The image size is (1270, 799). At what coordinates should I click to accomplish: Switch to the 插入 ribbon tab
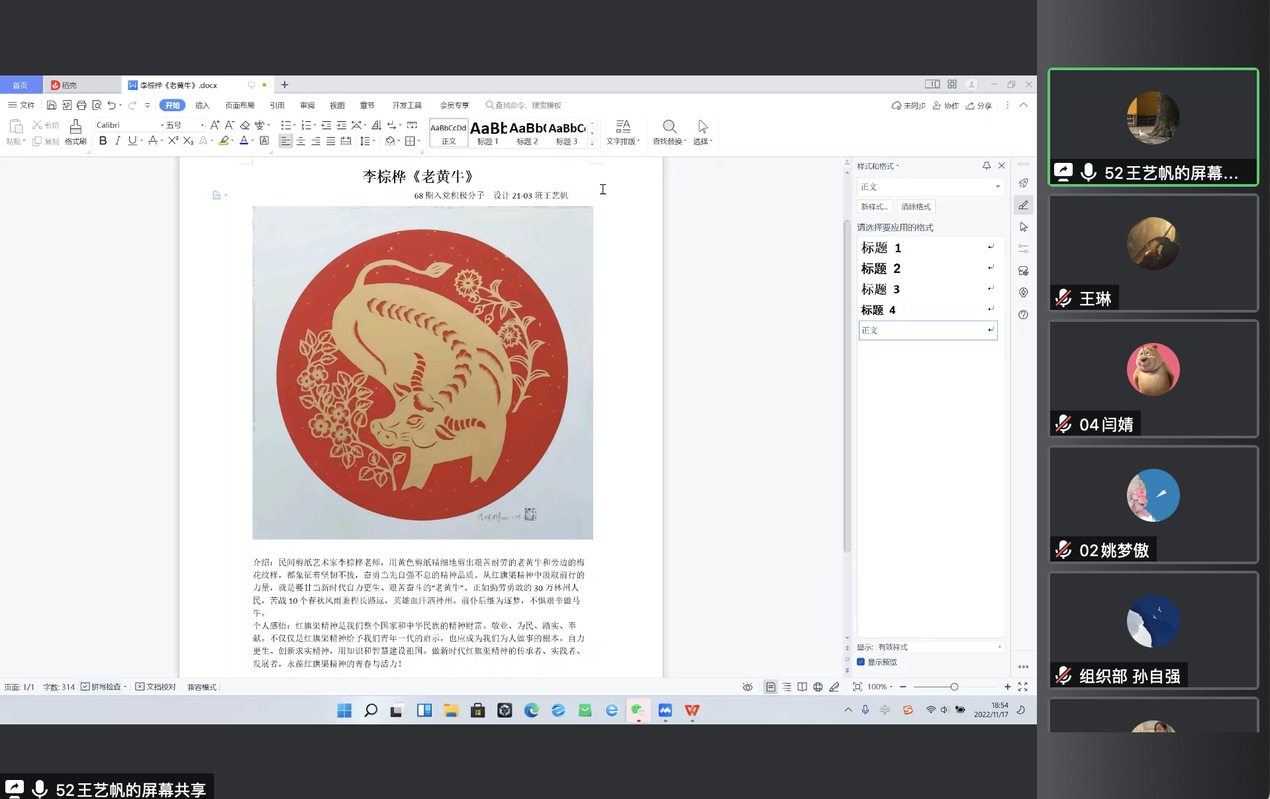[203, 105]
